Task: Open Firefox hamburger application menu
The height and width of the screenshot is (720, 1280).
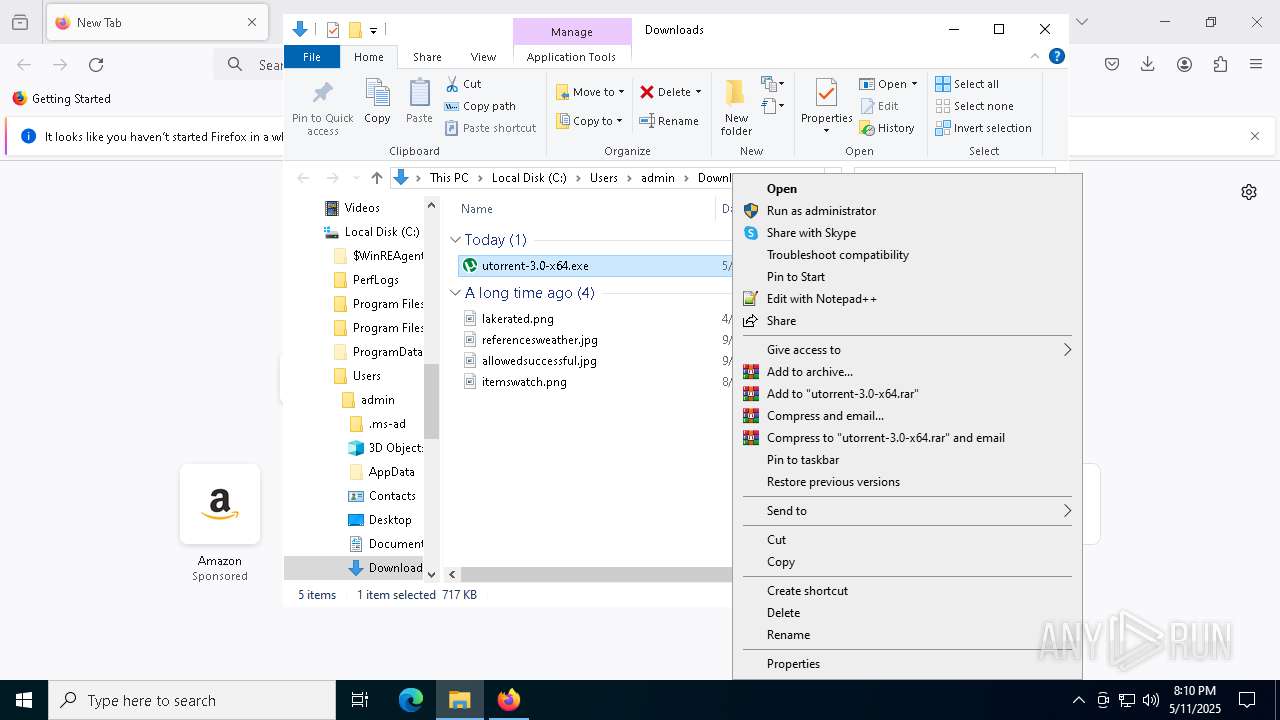Action: pos(1256,64)
